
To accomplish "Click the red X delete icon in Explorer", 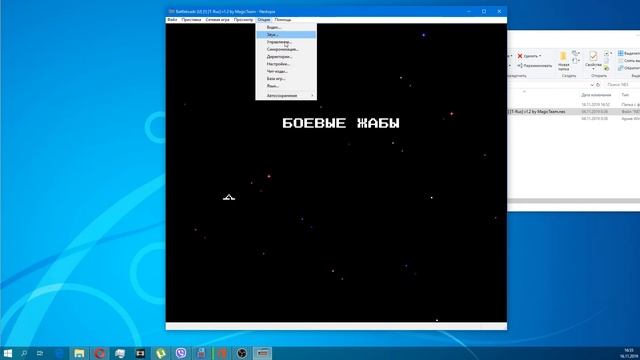I will [x=520, y=56].
